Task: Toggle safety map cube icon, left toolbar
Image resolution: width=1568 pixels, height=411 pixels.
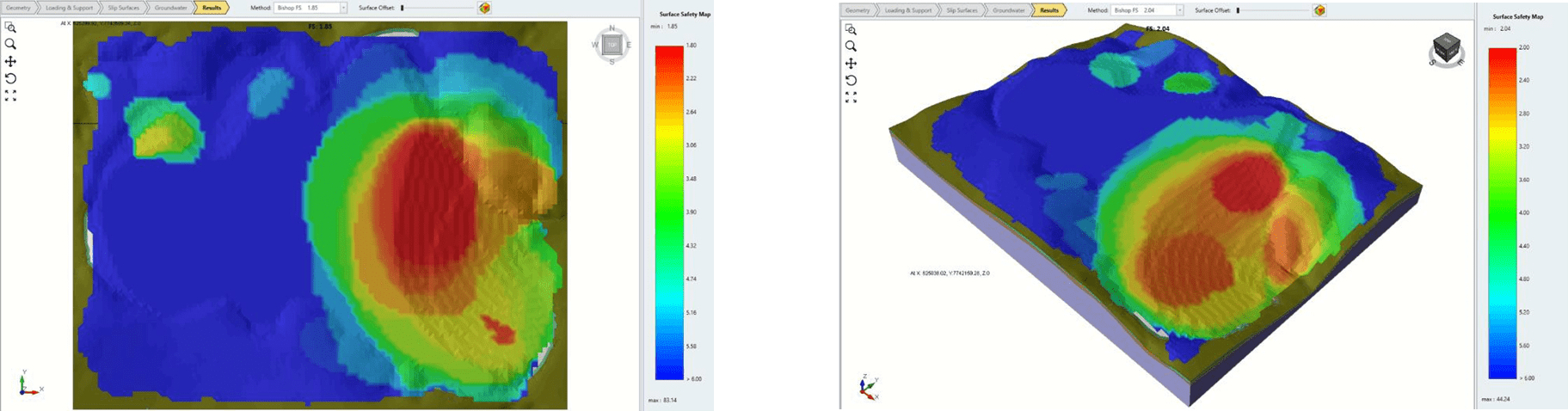Action: [485, 9]
